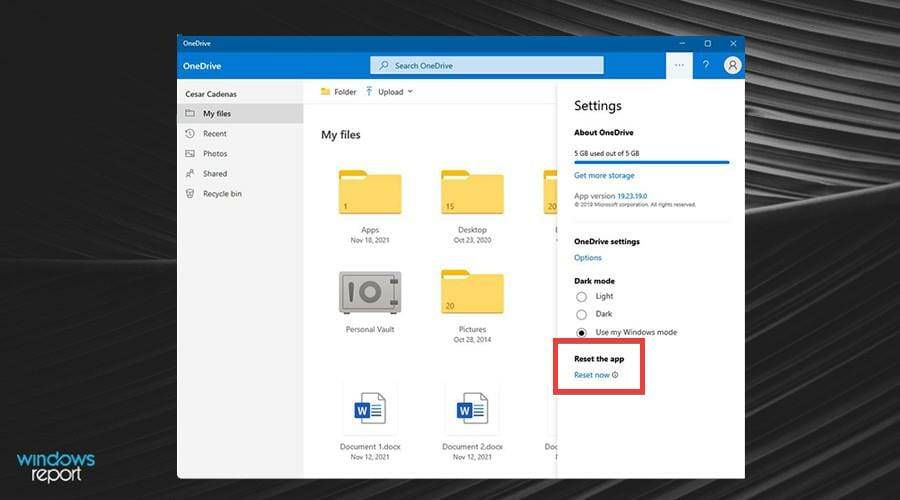Click the new Folder toolbar icon
900x500 pixels.
tap(325, 91)
